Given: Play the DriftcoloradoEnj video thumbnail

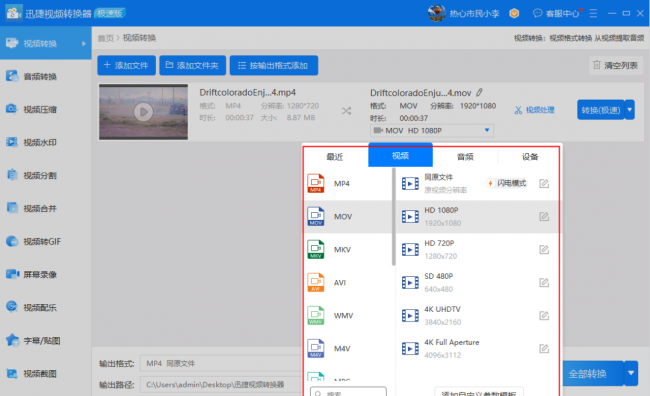Looking at the screenshot, I should pos(143,112).
